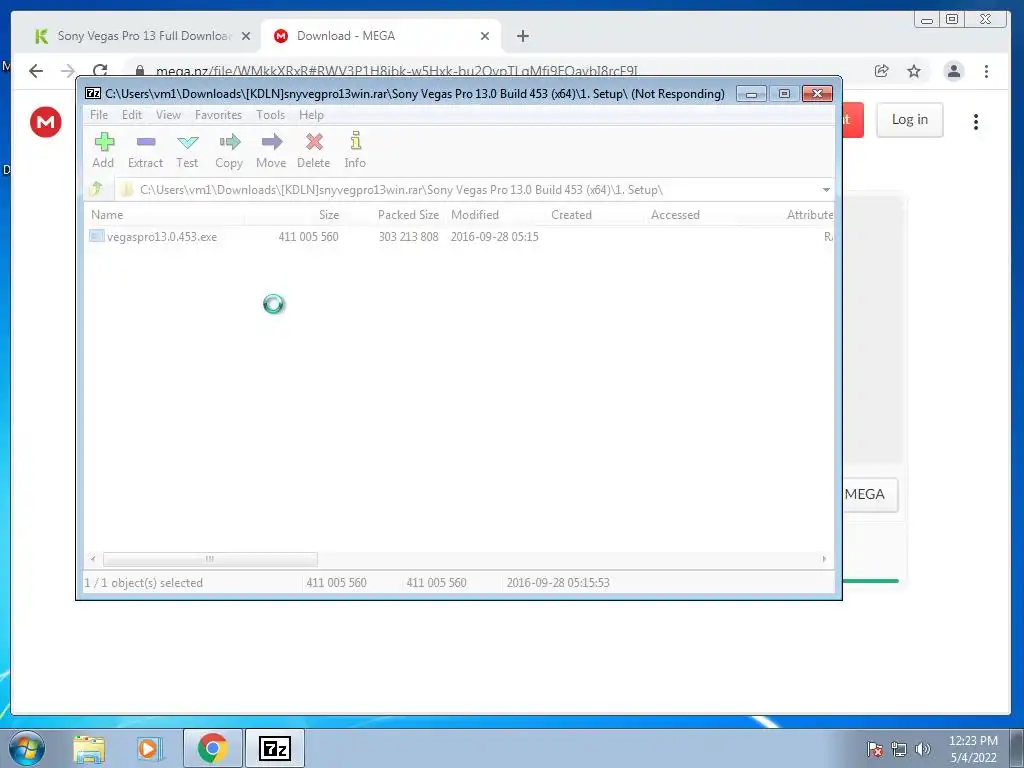Close the Sony Vegas Pro 13 tab
Screen dimensions: 1024x768
tap(246, 36)
